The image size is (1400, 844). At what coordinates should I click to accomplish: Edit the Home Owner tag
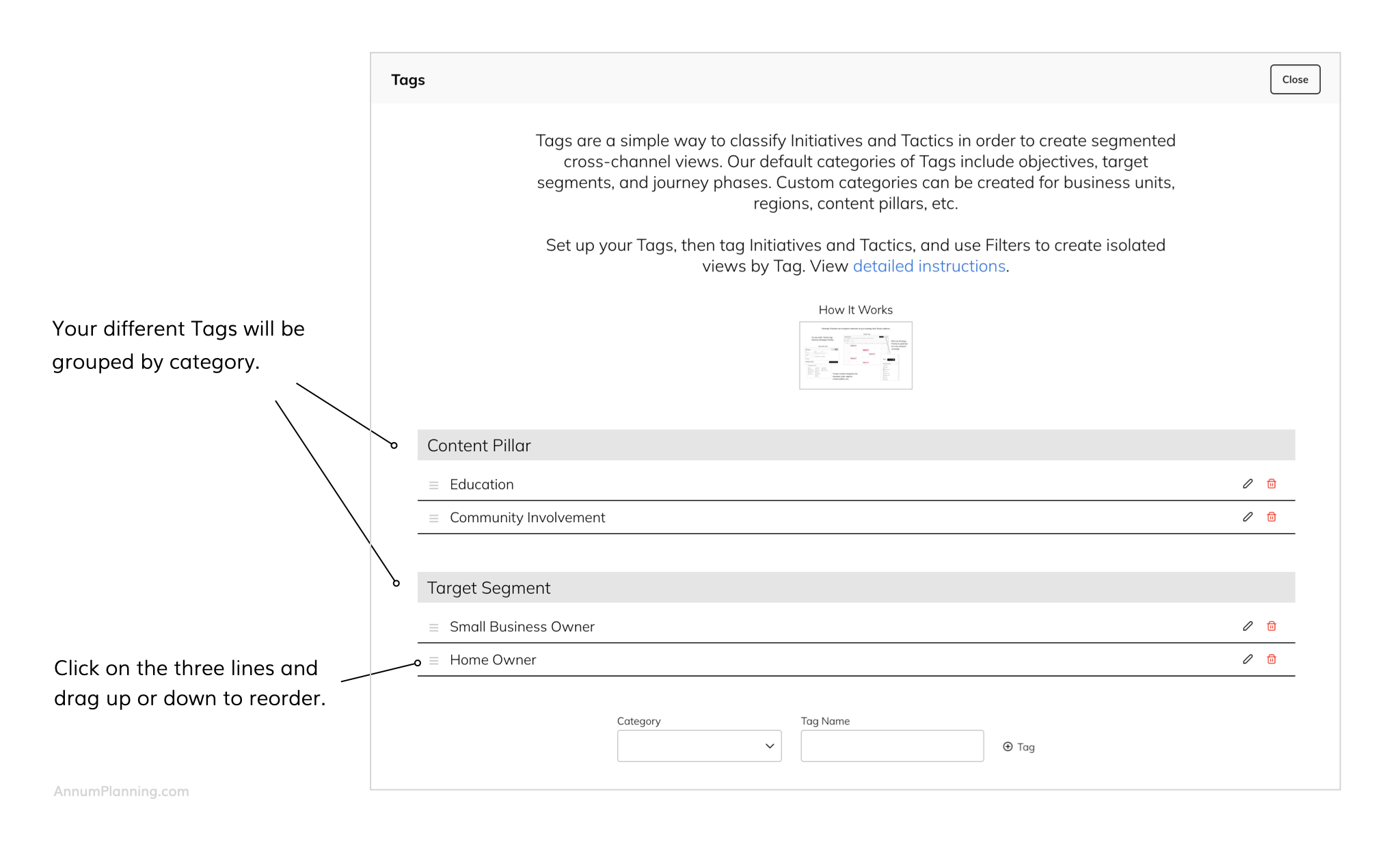(x=1248, y=659)
